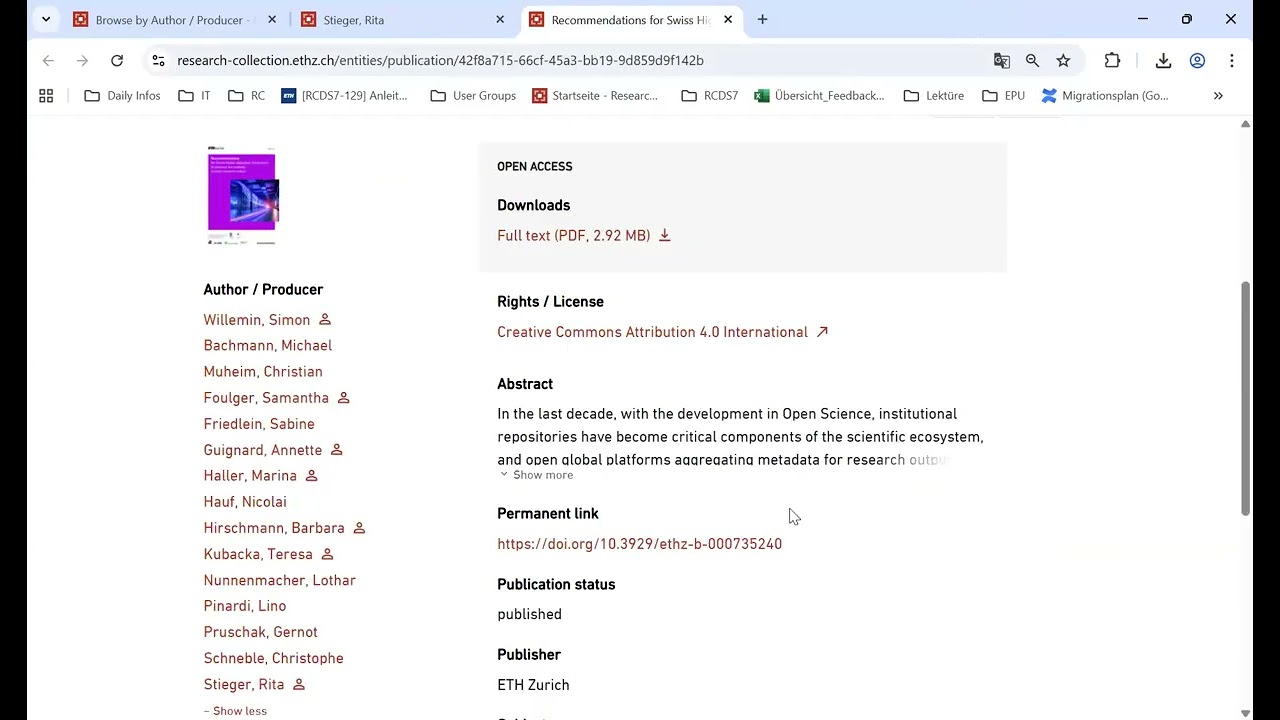Open the RCDS7 bookmark folder
The width and height of the screenshot is (1280, 720).
[x=709, y=96]
